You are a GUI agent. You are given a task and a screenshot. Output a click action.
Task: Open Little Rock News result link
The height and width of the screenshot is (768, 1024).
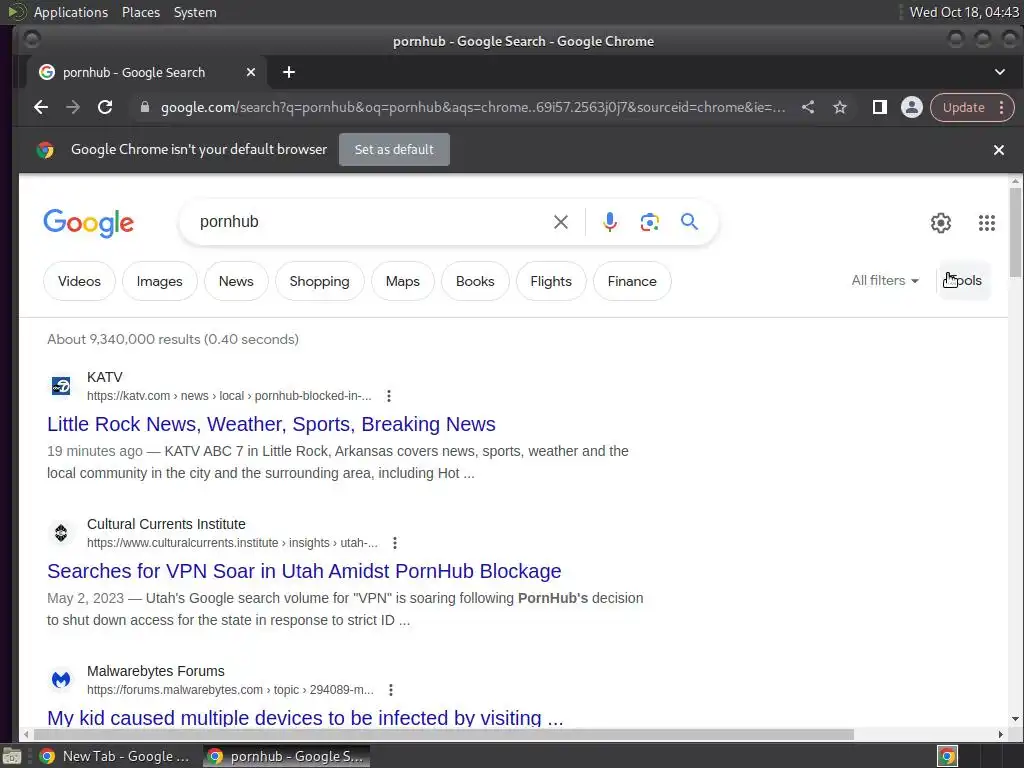pyautogui.click(x=271, y=424)
